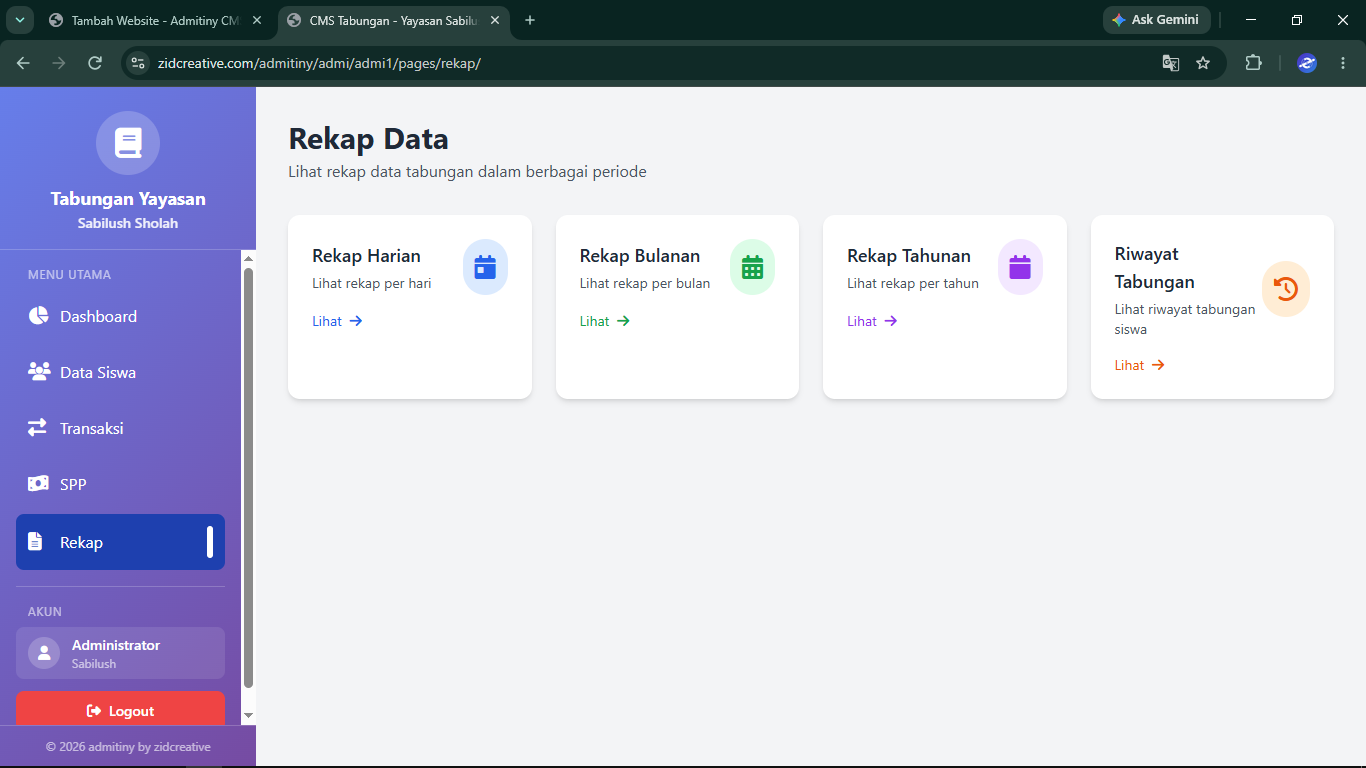
Task: Open the Lihat link under Rekap Tahunan
Action: [872, 321]
